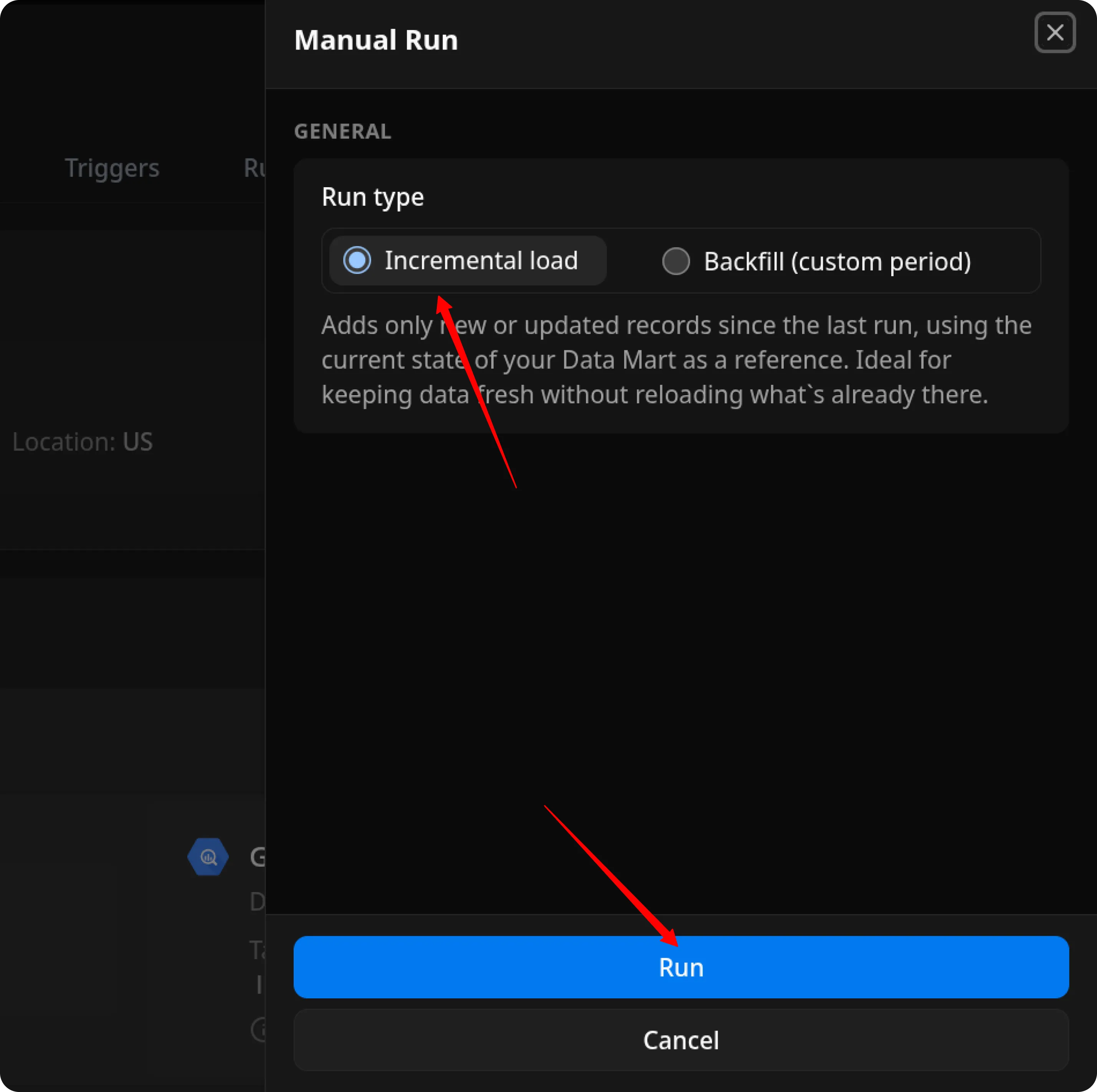
Task: Click the partially hidden info icon at bottom left
Action: click(259, 1029)
